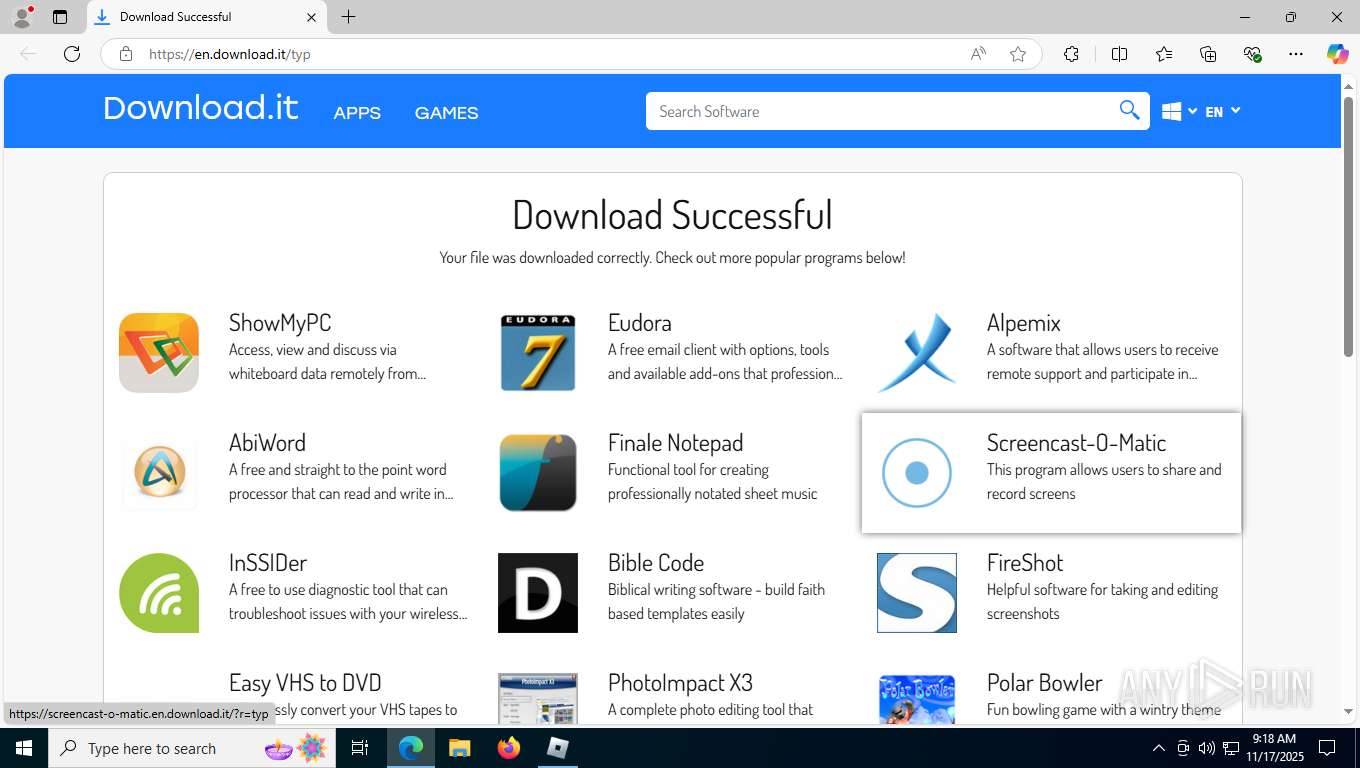Click the Eudora 7 logo icon

coord(538,353)
